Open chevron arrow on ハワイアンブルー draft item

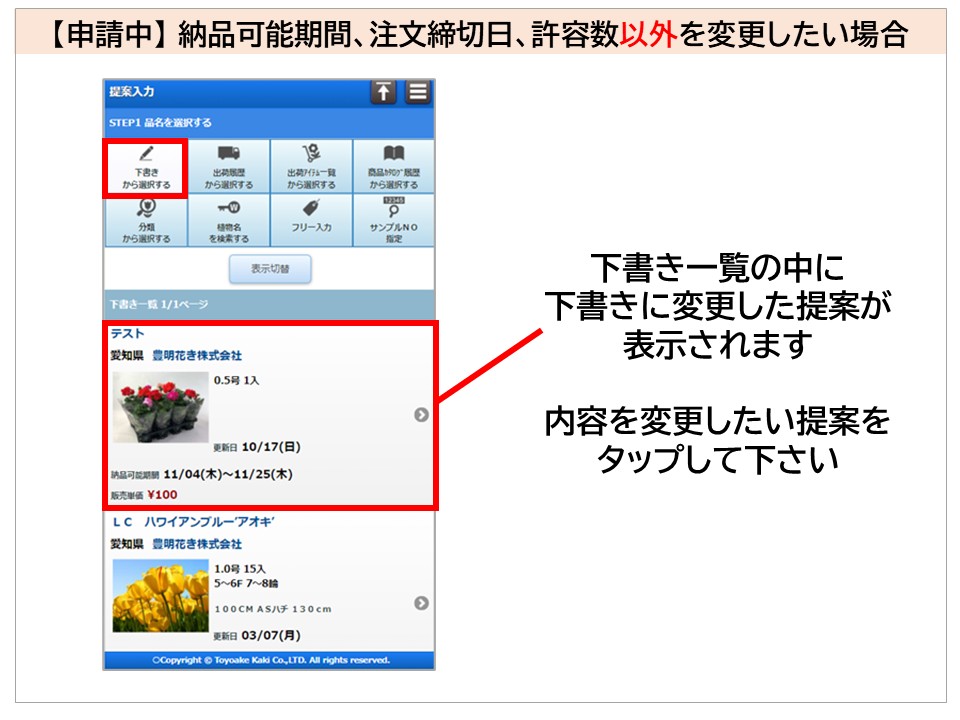[x=421, y=603]
